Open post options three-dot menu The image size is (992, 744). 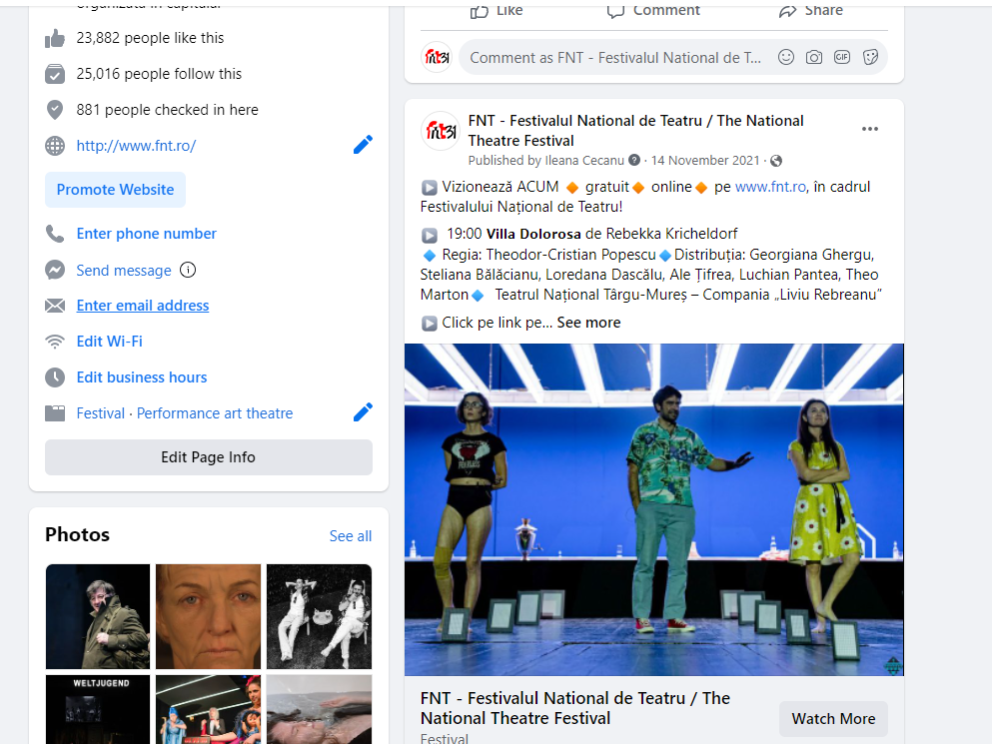coord(870,129)
